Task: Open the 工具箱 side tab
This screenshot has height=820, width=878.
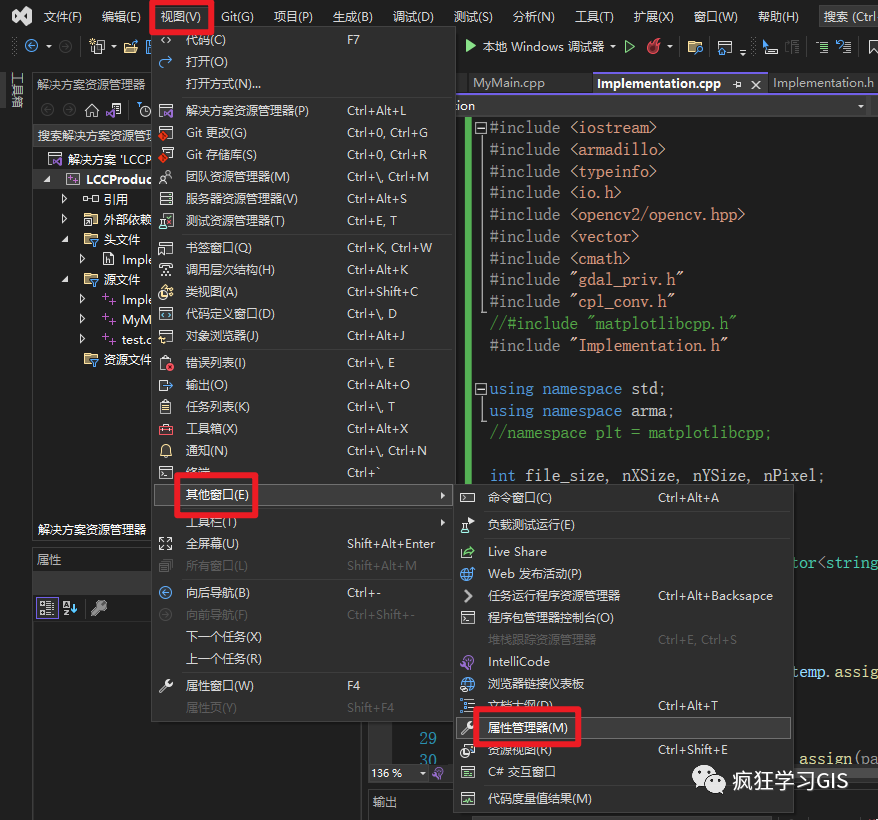Action: (x=17, y=88)
